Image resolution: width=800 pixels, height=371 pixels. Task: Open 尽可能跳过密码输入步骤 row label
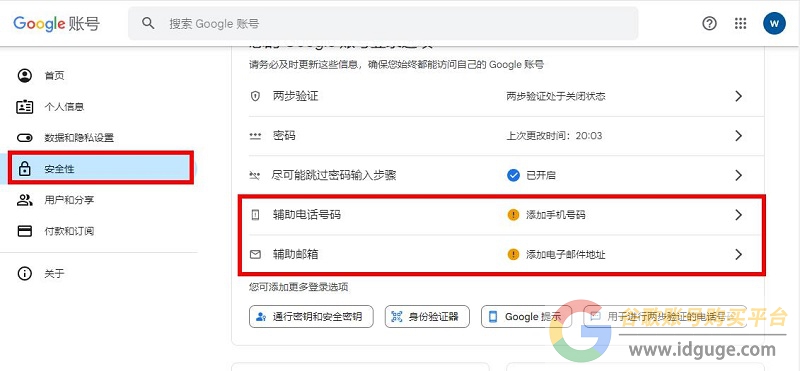point(334,176)
